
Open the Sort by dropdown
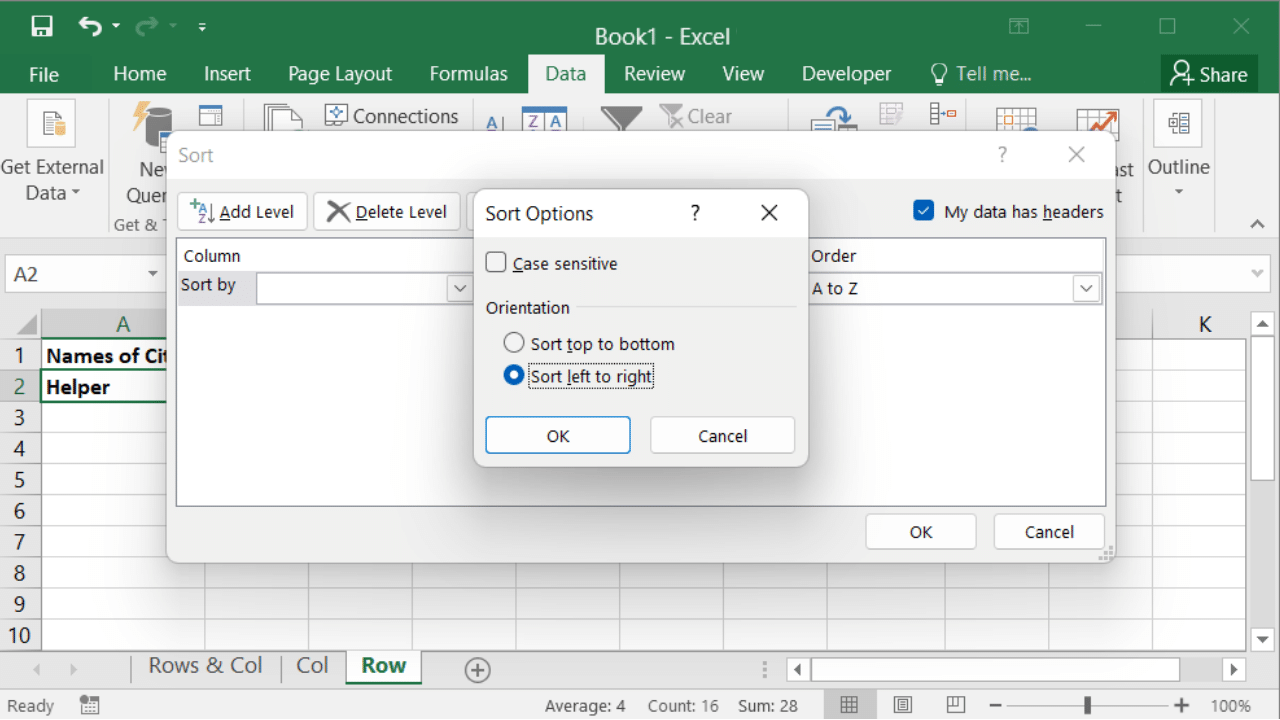pos(459,288)
